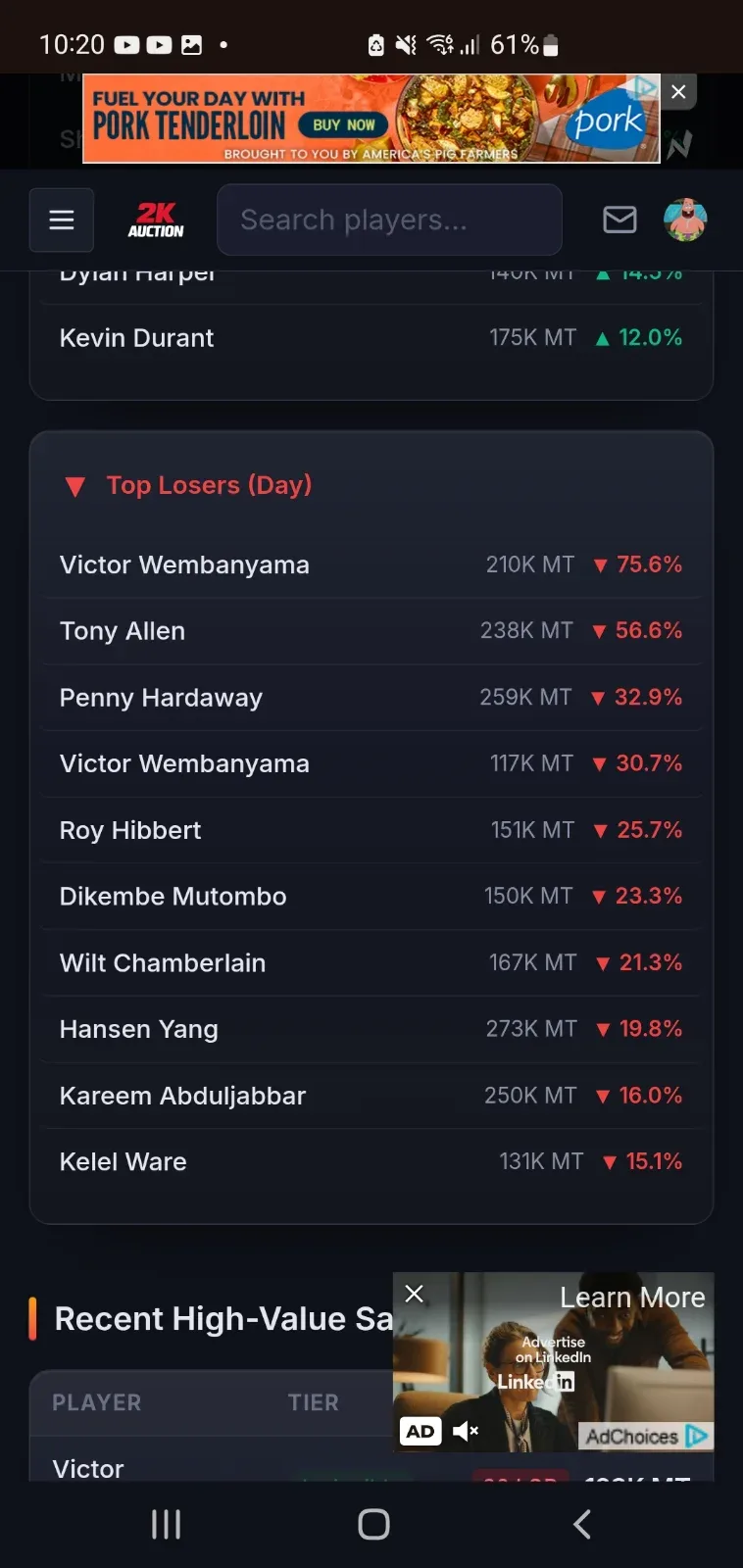Tap the AdChoices icon on video ad
The image size is (743, 1568).
click(x=697, y=1436)
